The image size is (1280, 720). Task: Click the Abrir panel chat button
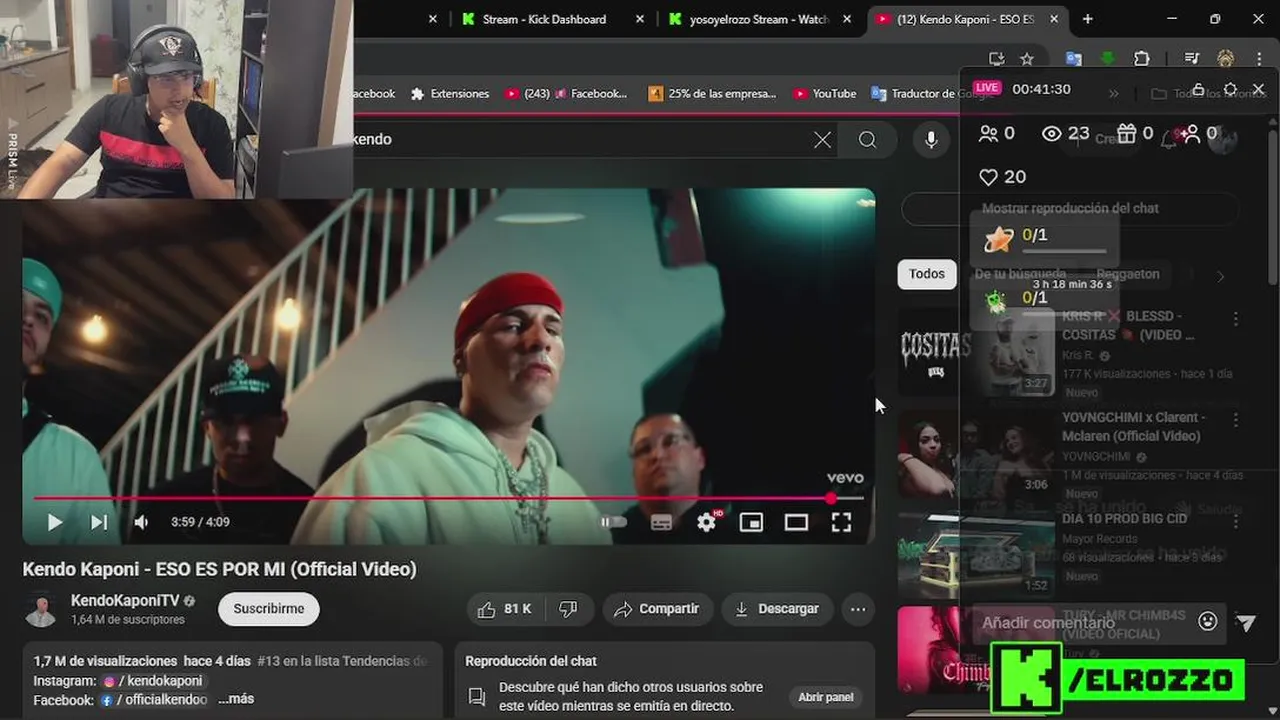pyautogui.click(x=826, y=697)
